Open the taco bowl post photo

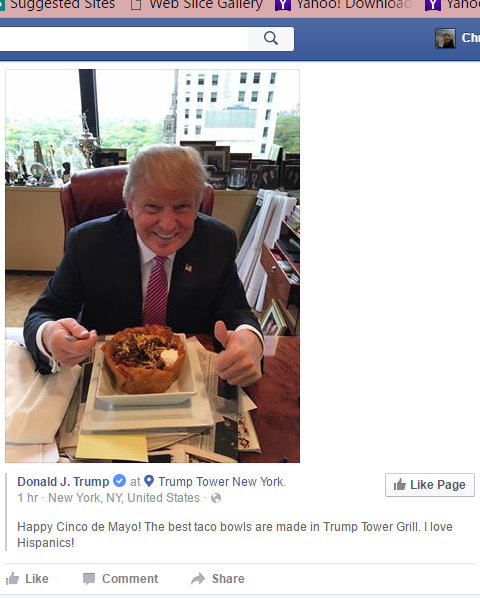153,266
